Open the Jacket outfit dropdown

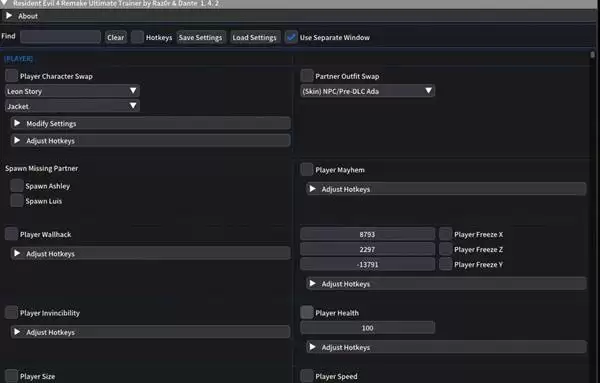pos(72,106)
